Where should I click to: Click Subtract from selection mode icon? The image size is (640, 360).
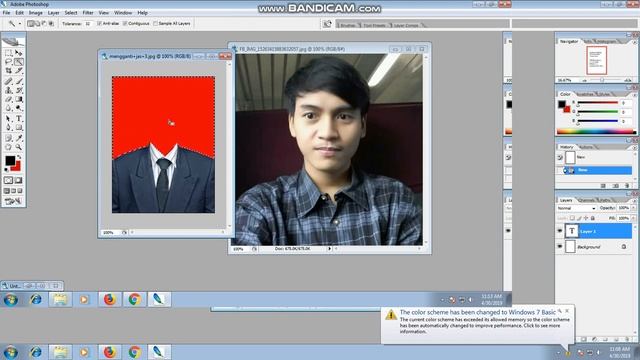coord(44,24)
